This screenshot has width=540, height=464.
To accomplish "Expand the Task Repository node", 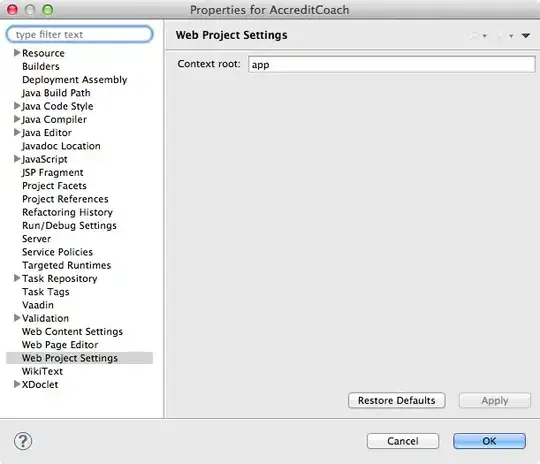I will click(17, 278).
